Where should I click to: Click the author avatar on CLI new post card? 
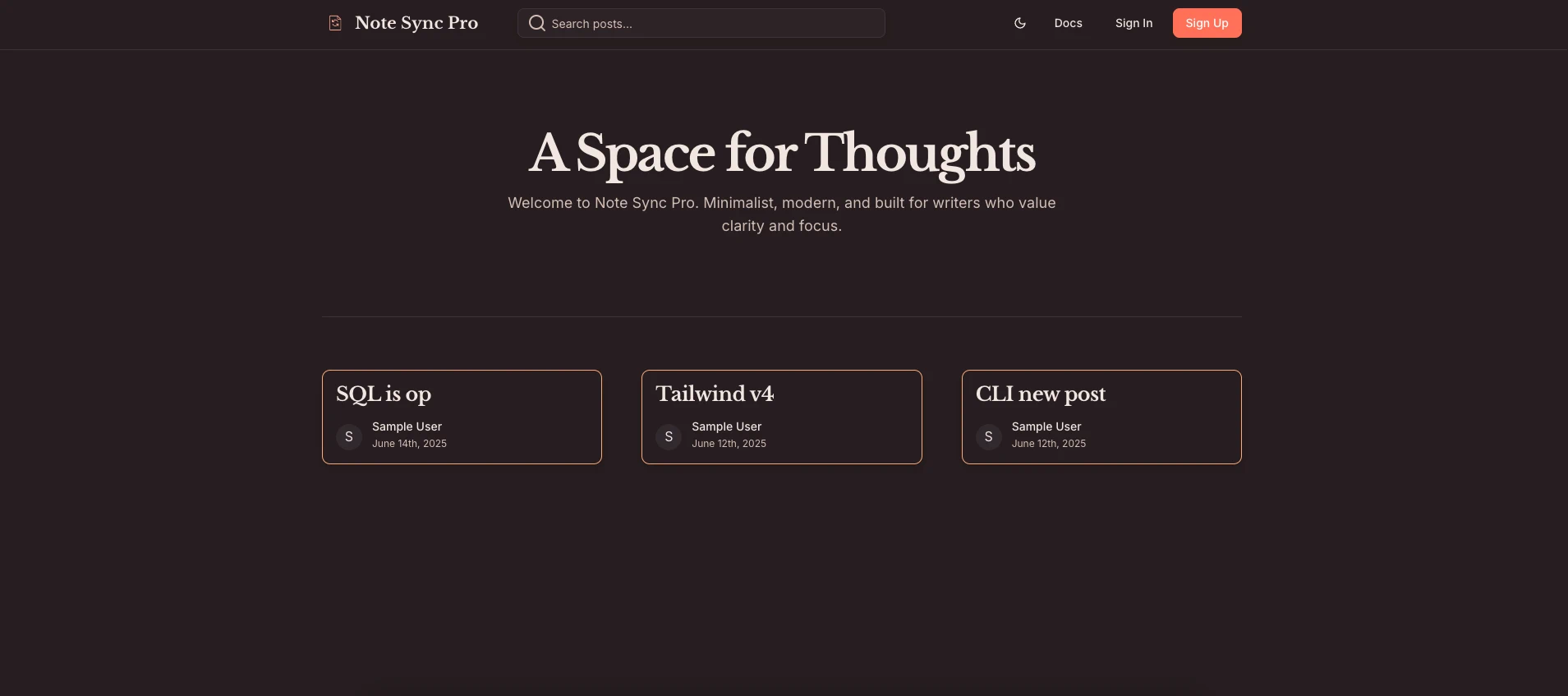[989, 436]
